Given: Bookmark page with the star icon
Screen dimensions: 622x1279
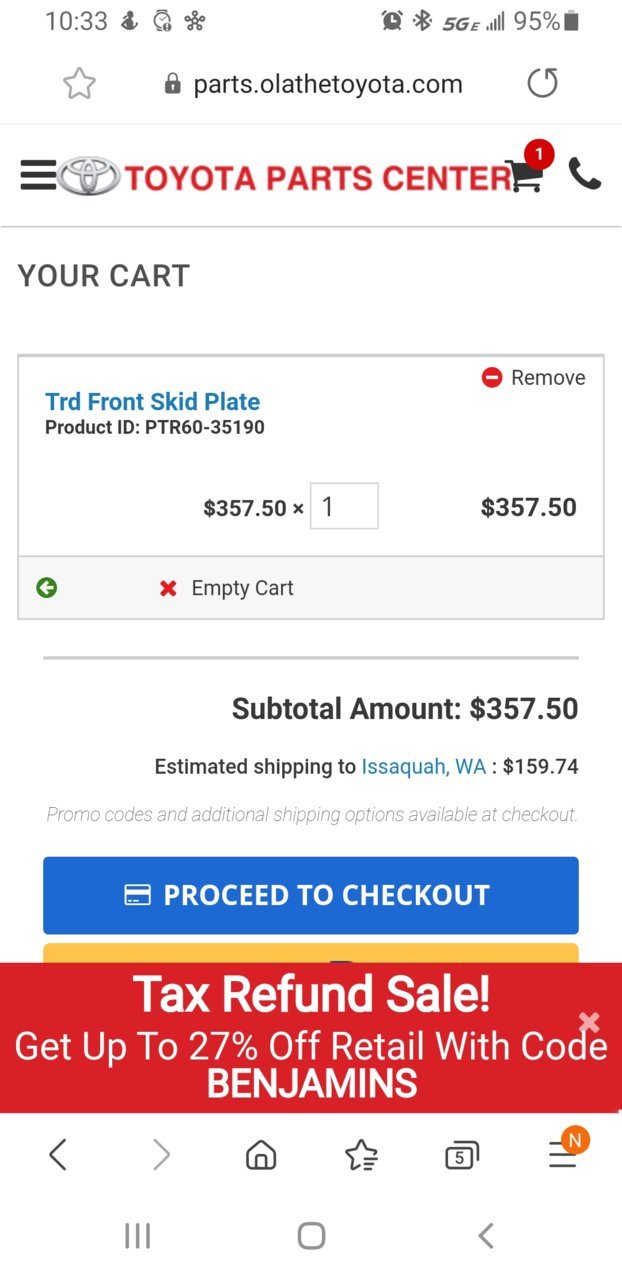Looking at the screenshot, I should pos(79,84).
